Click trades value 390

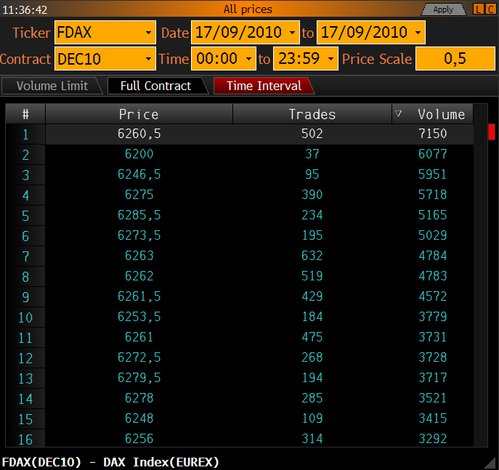312,195
